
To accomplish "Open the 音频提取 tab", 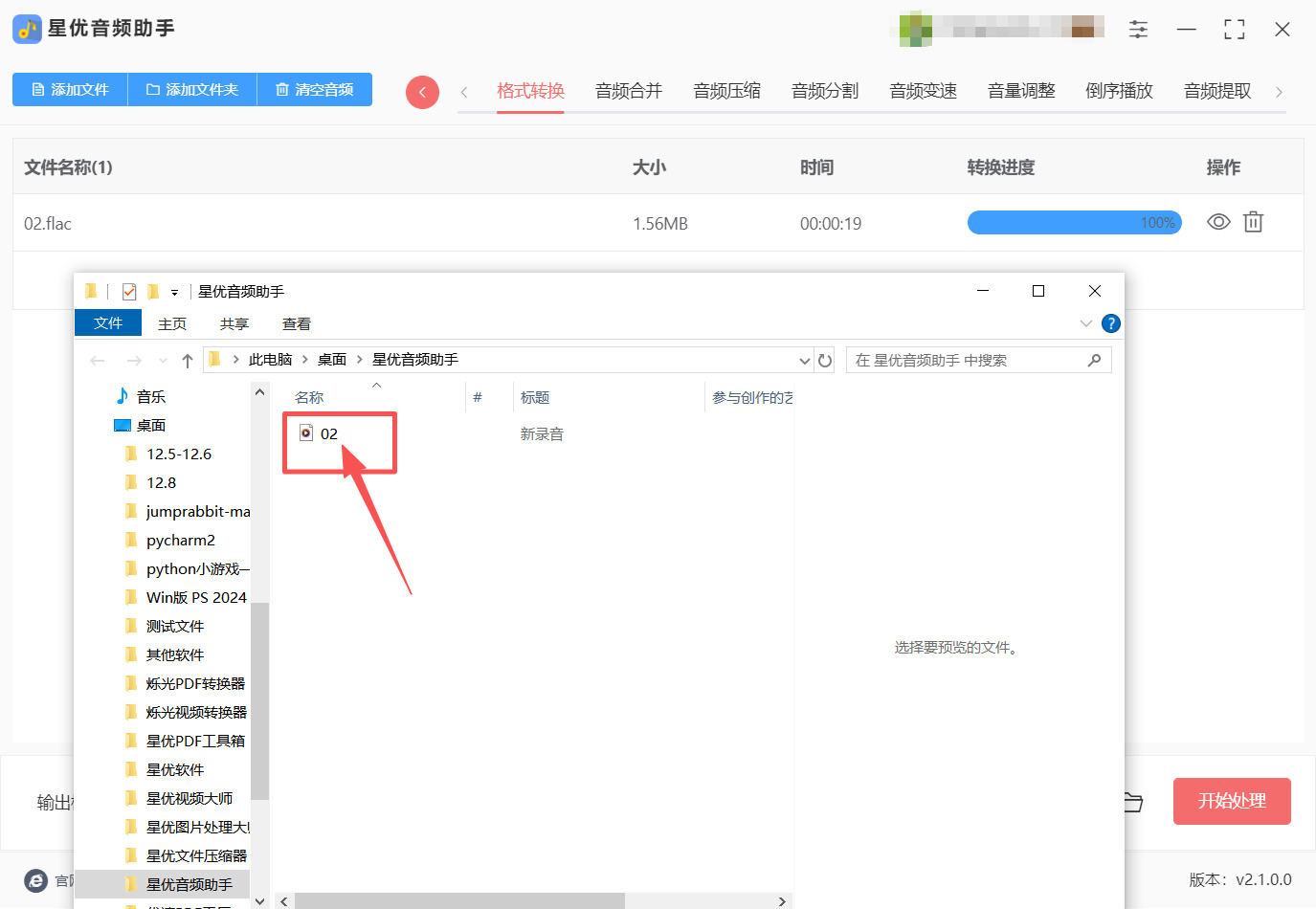I will [1217, 91].
